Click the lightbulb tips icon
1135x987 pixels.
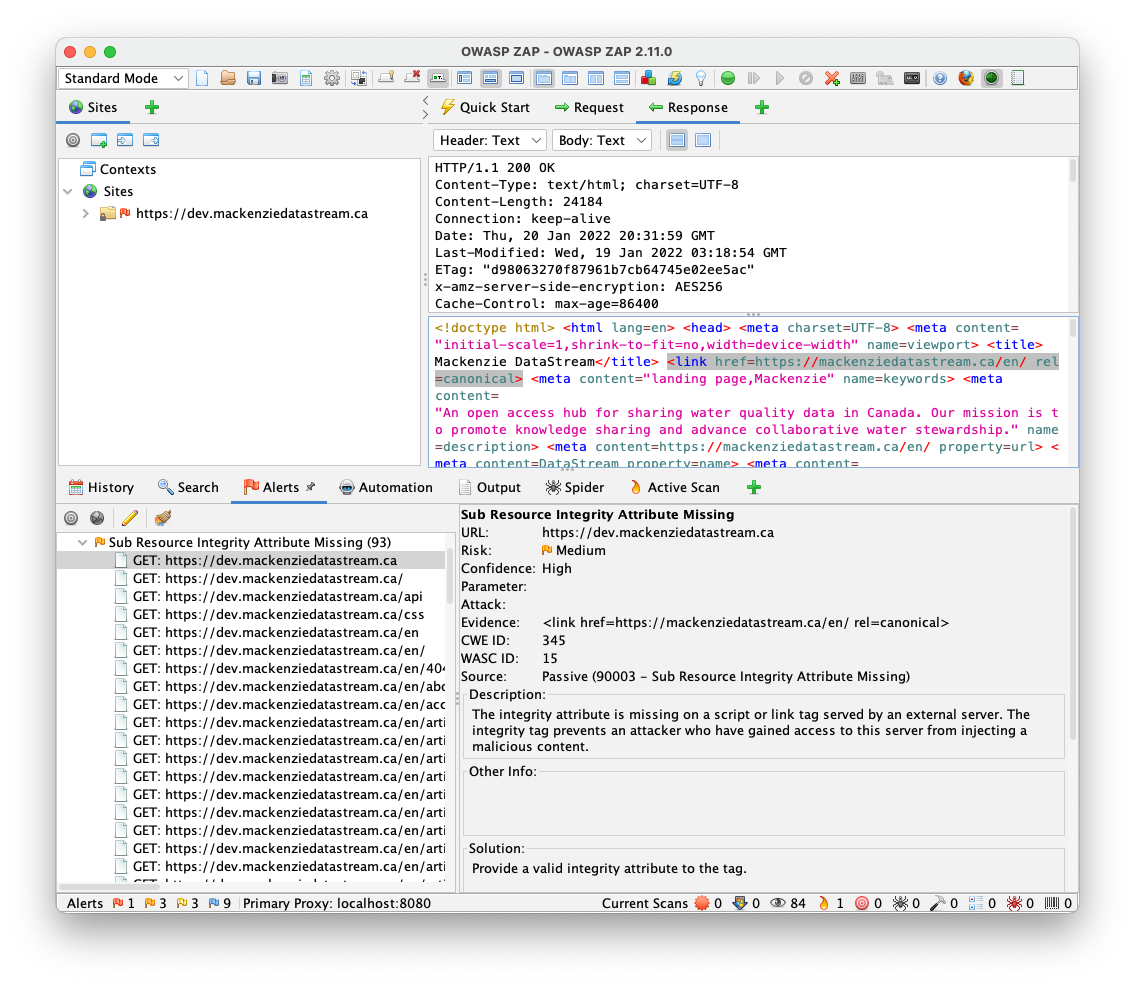point(701,78)
